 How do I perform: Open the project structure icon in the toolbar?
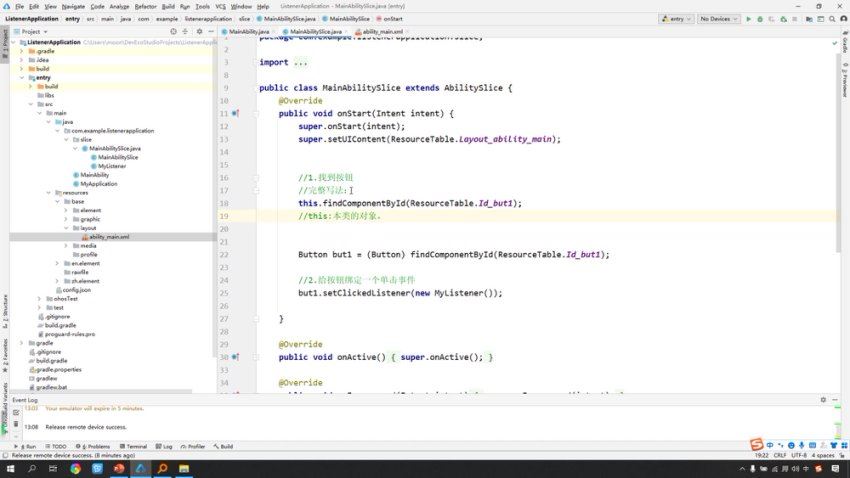coord(809,19)
